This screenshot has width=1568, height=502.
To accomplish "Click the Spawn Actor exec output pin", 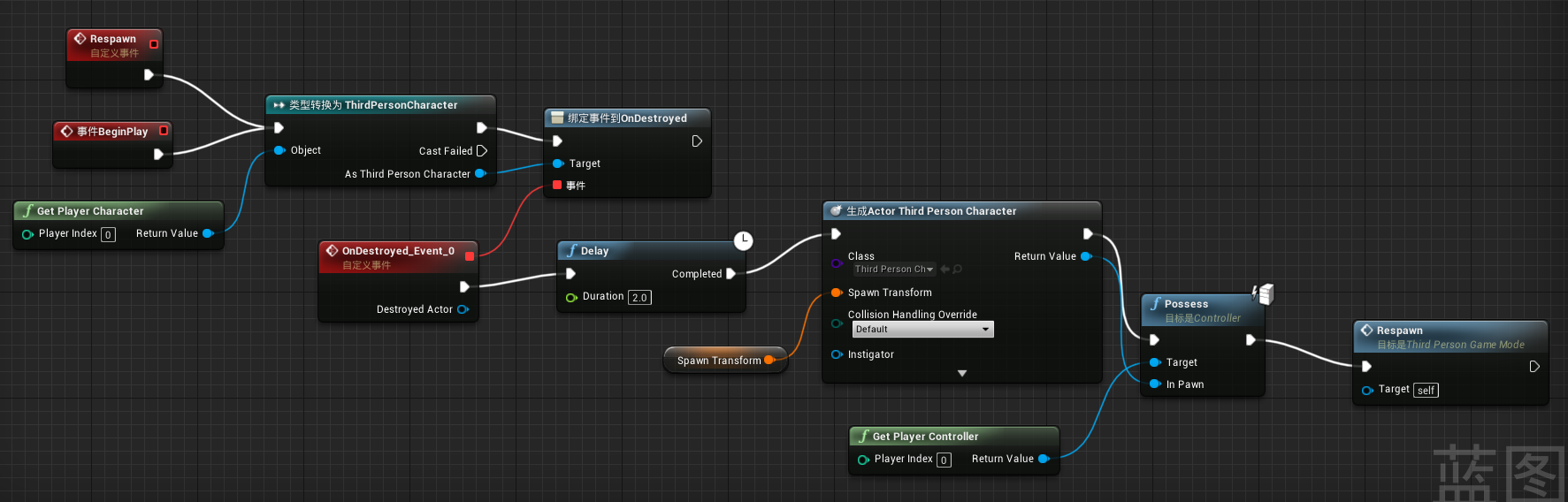I will pyautogui.click(x=1088, y=234).
